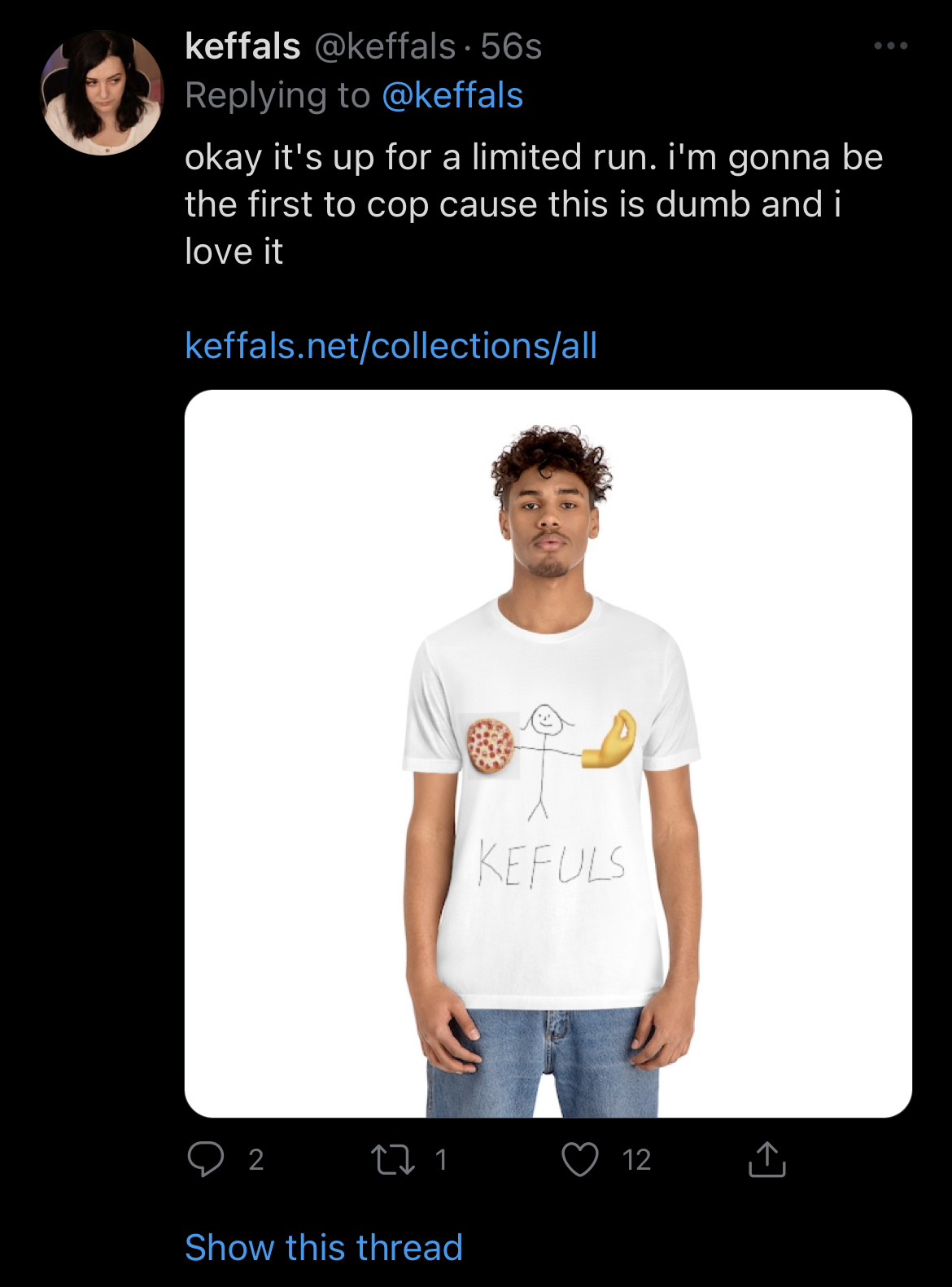Open keffals.net/collections/all link
Image resolution: width=952 pixels, height=1287 pixels.
pyautogui.click(x=391, y=346)
